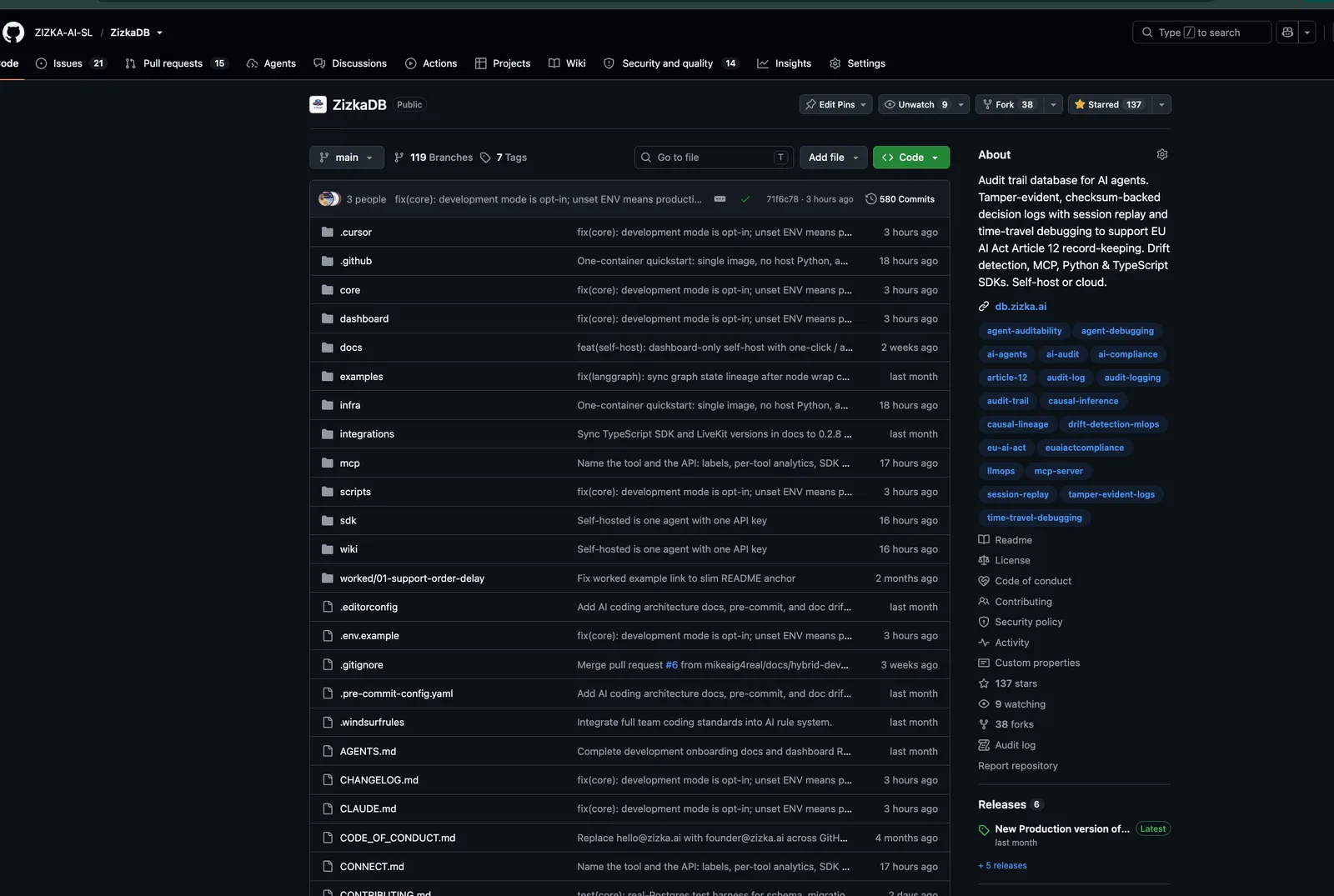Open the Report repository link
This screenshot has height=896, width=1334.
tap(1018, 766)
